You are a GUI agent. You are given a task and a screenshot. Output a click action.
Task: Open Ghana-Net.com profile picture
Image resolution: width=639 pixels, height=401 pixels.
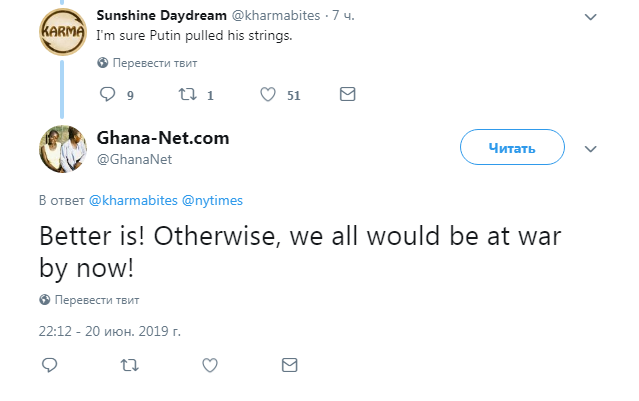pos(62,148)
